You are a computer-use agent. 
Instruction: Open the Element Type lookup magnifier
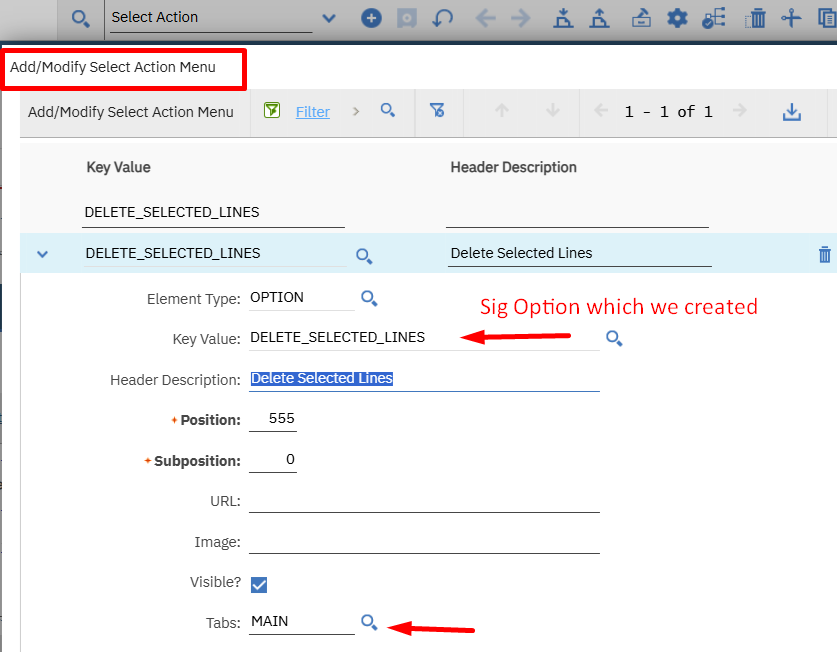[369, 297]
